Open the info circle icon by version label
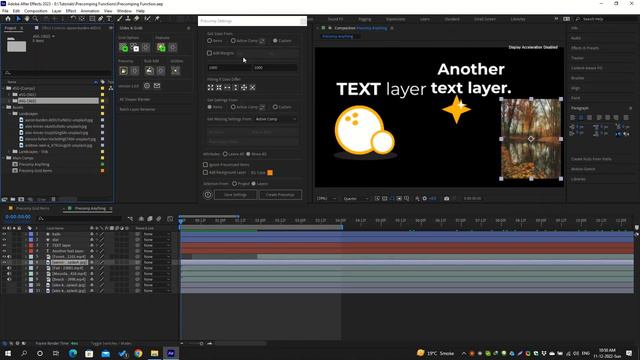Screen dimensions: 640x360 (147, 86)
